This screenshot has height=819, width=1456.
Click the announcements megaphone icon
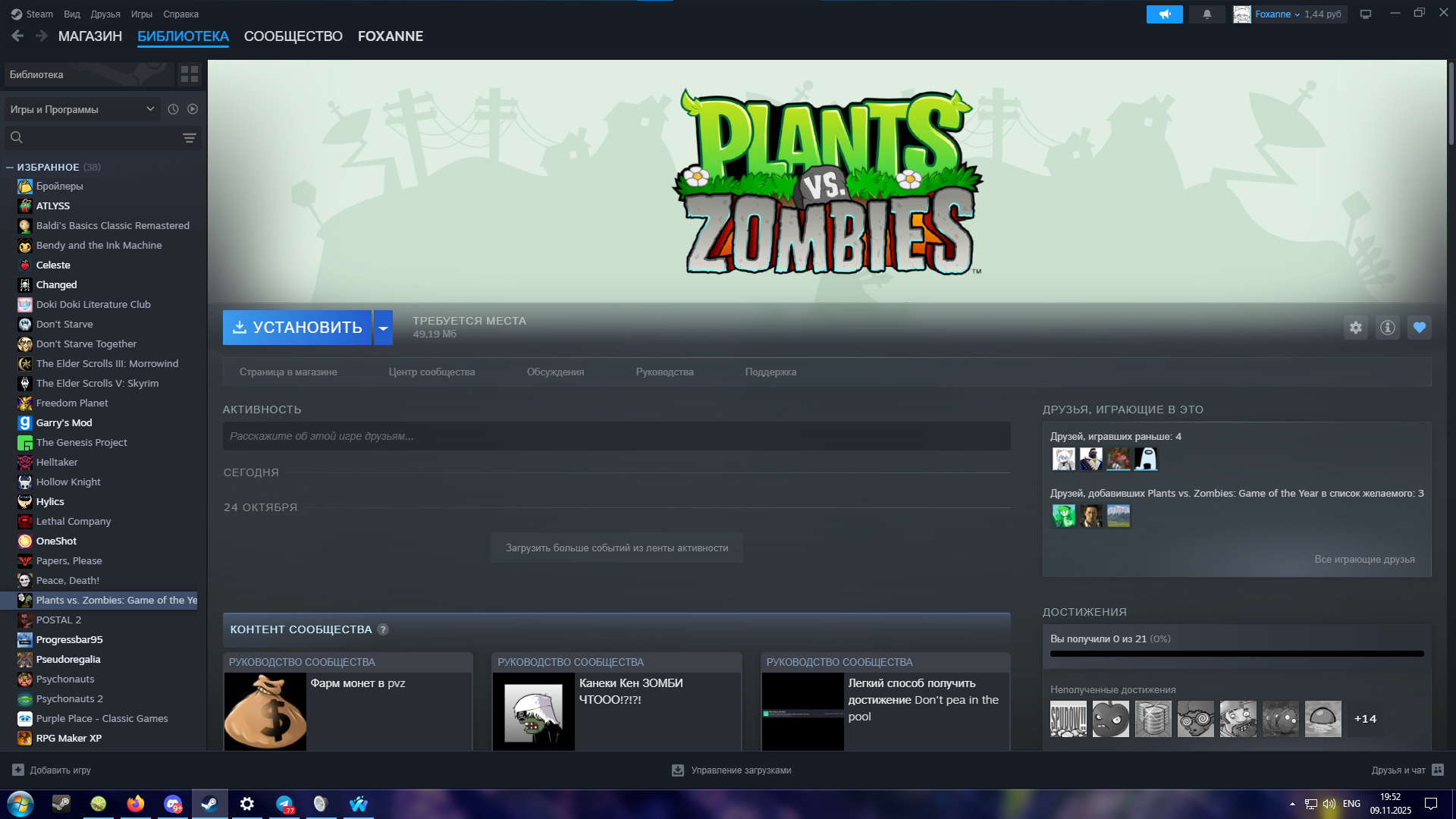pyautogui.click(x=1164, y=14)
